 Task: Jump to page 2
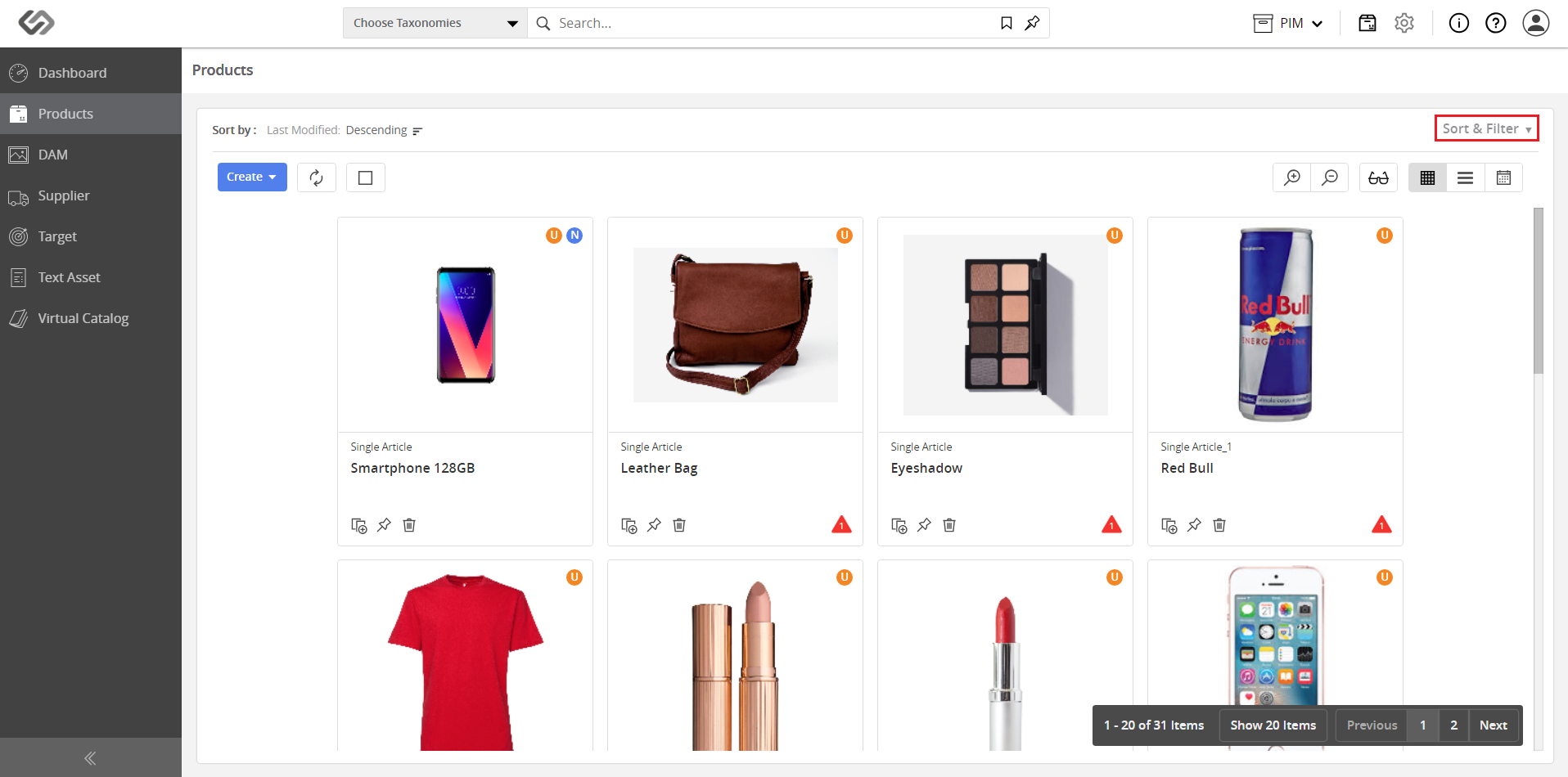1454,725
